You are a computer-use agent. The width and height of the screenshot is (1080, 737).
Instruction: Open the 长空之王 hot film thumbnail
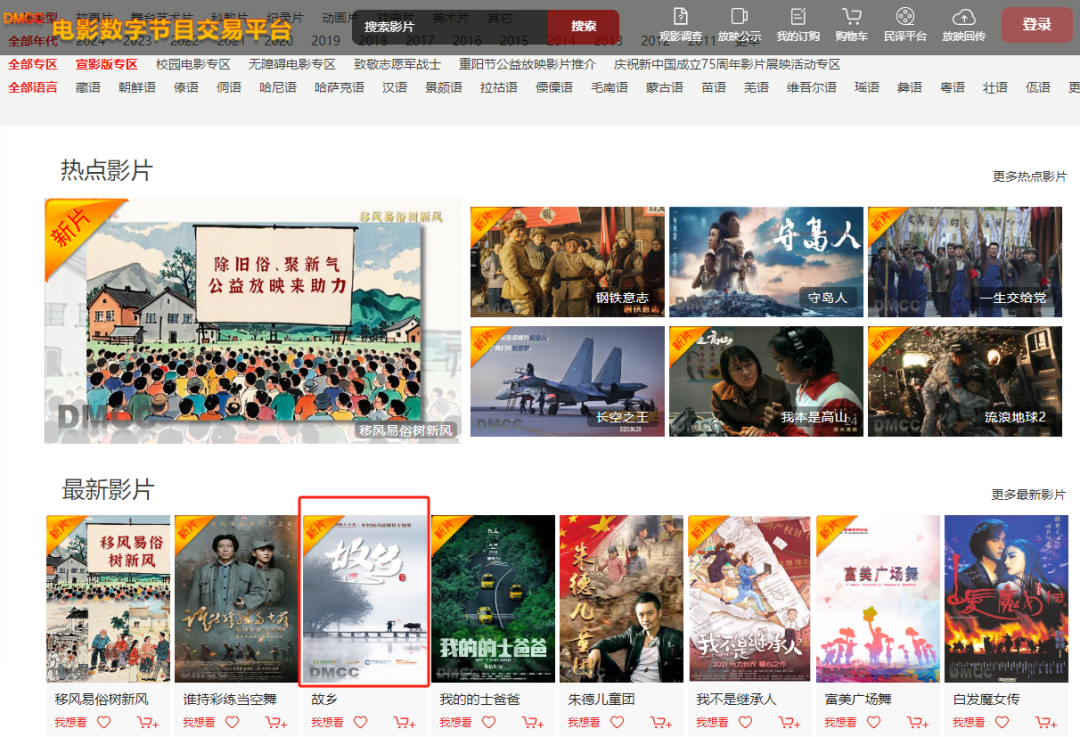[567, 382]
